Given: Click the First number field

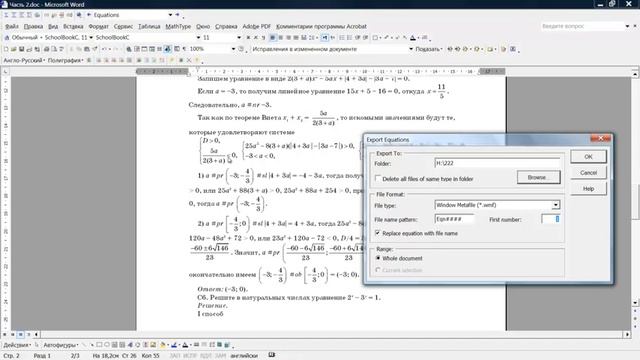Looking at the screenshot, I should [550, 219].
